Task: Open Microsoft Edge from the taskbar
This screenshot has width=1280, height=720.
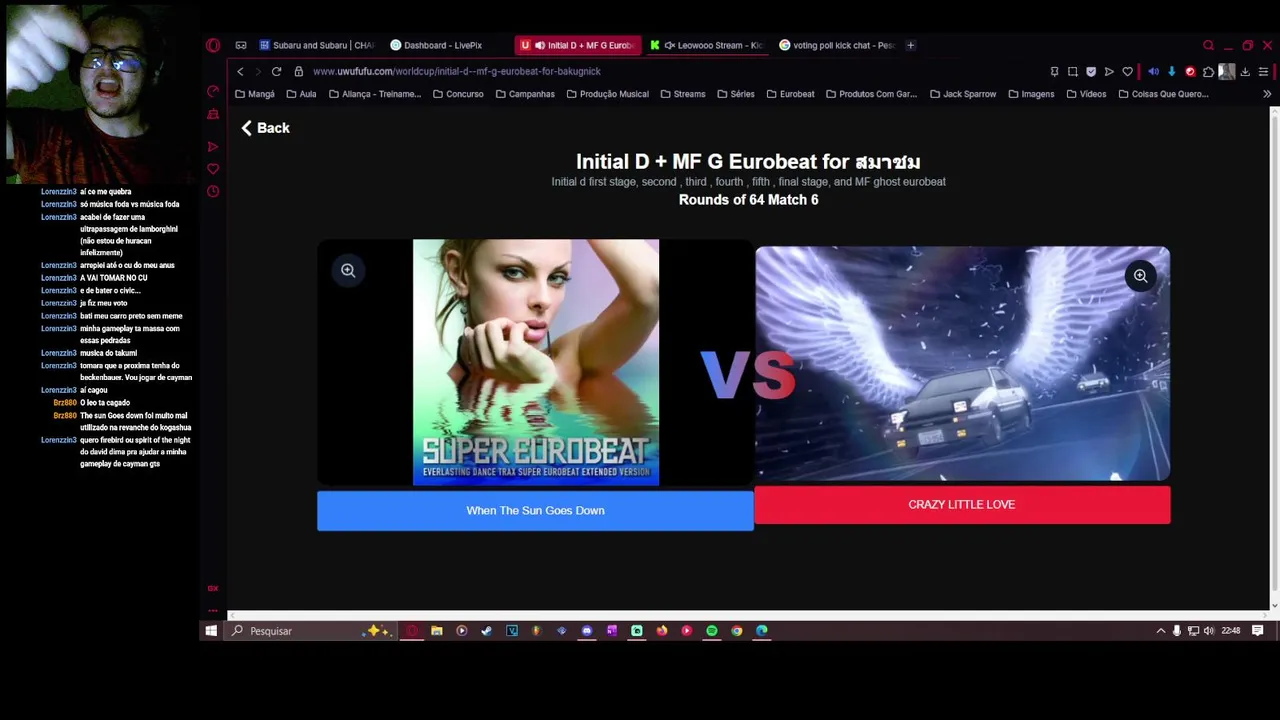Action: pyautogui.click(x=762, y=631)
